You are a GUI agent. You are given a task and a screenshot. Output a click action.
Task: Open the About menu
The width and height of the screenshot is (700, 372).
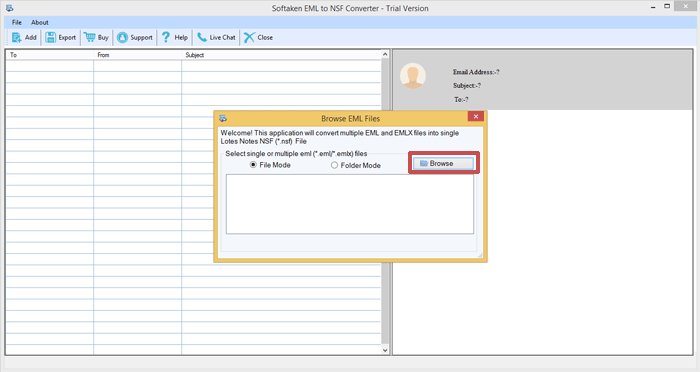click(40, 22)
